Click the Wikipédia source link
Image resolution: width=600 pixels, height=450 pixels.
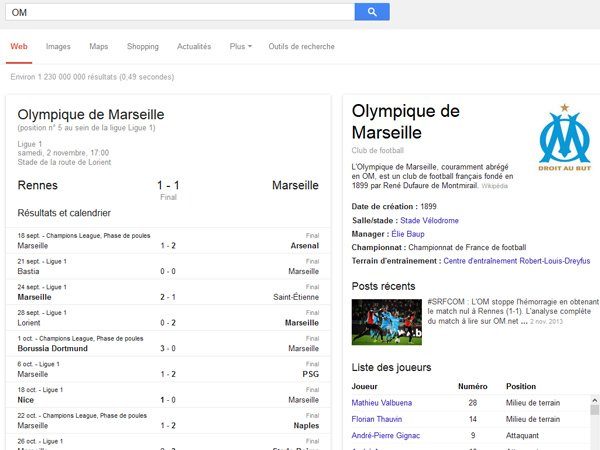[494, 186]
